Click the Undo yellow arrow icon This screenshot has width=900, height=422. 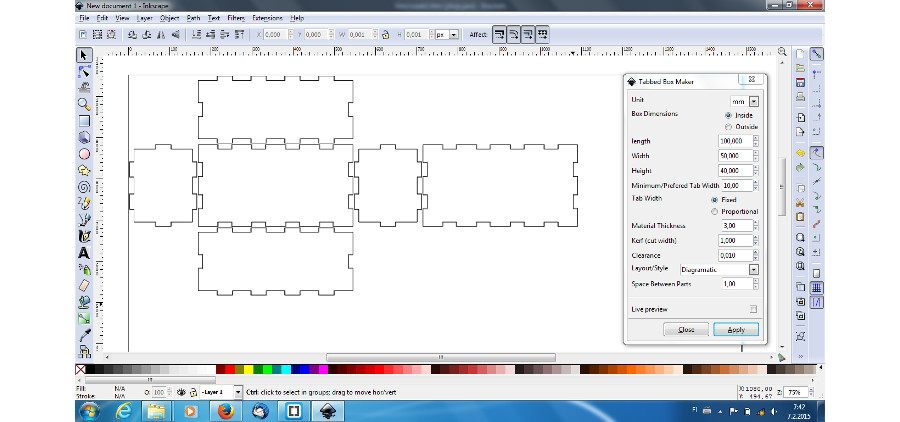[800, 153]
